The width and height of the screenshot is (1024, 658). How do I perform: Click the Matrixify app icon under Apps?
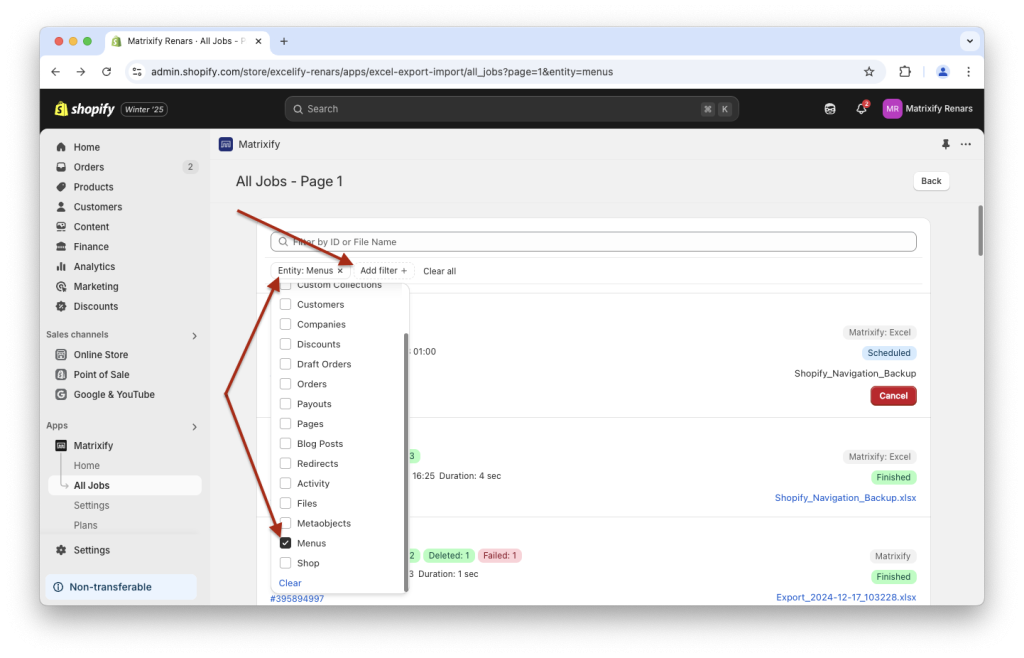click(x=62, y=445)
